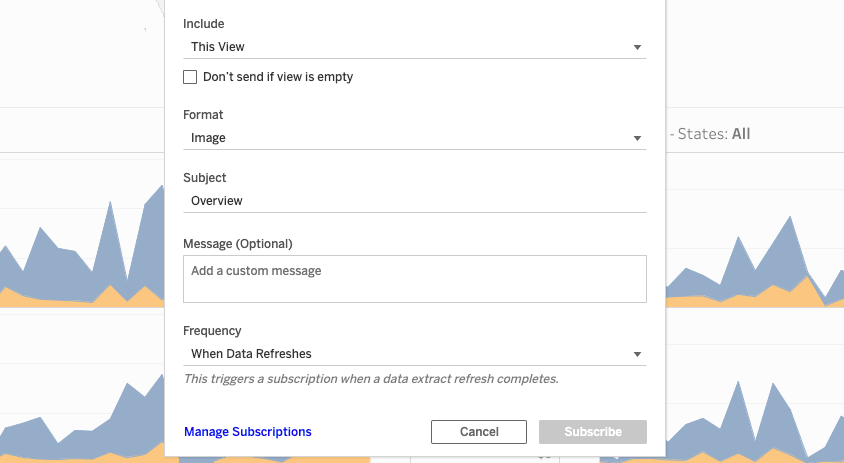Click the arrow icon of Frequency field

(637, 354)
